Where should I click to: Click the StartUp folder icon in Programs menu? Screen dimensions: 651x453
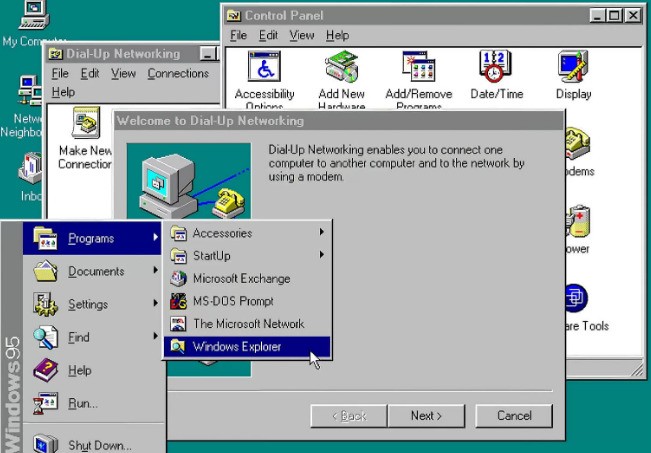(x=179, y=256)
